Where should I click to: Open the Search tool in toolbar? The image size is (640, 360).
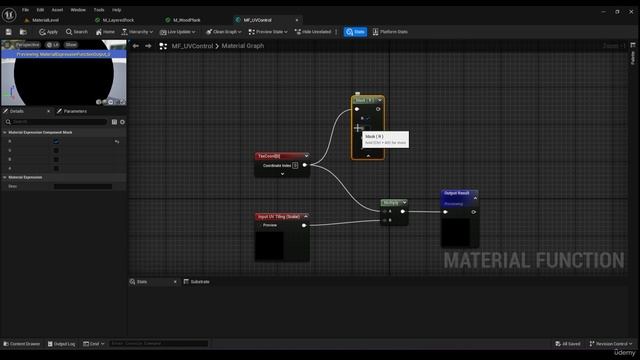coord(77,32)
